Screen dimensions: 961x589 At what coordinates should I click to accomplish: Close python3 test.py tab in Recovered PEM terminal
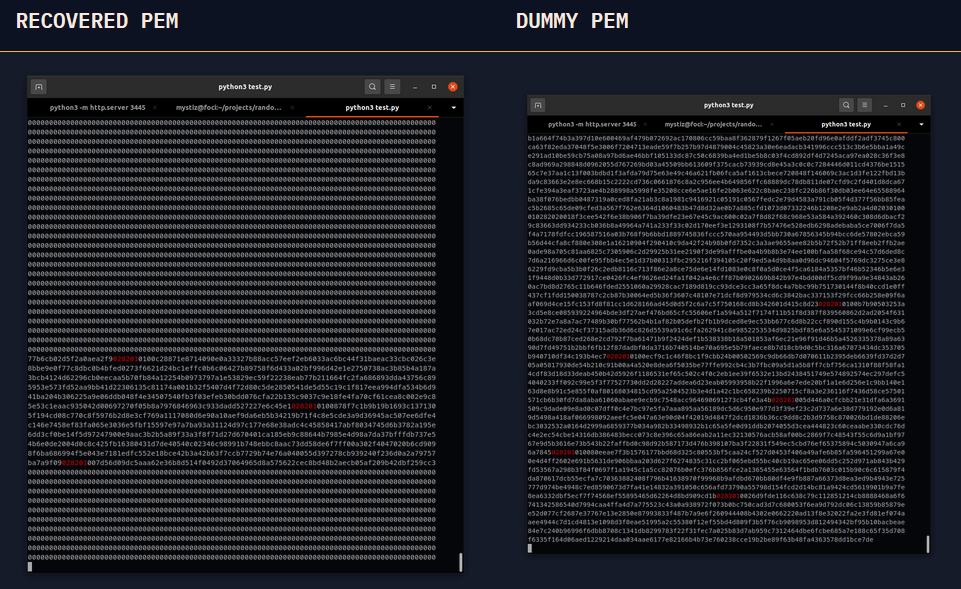pos(429,108)
